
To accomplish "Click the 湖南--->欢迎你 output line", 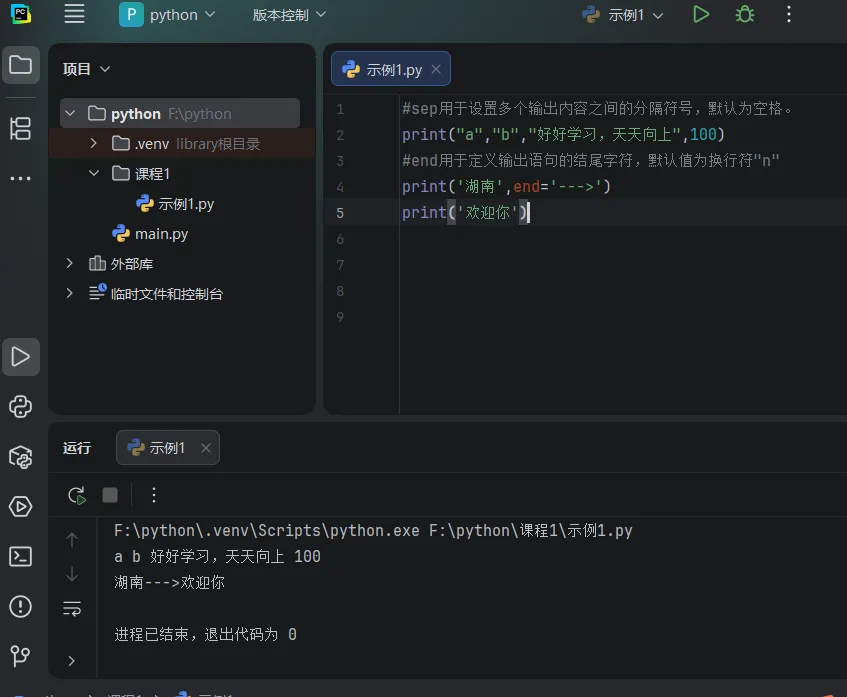I will click(x=170, y=582).
